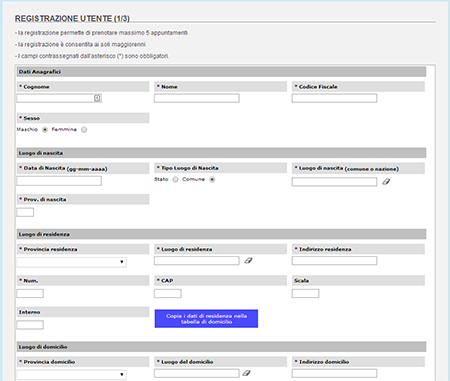
Task: Open the Provincia residenza dropdown
Action: (x=72, y=262)
